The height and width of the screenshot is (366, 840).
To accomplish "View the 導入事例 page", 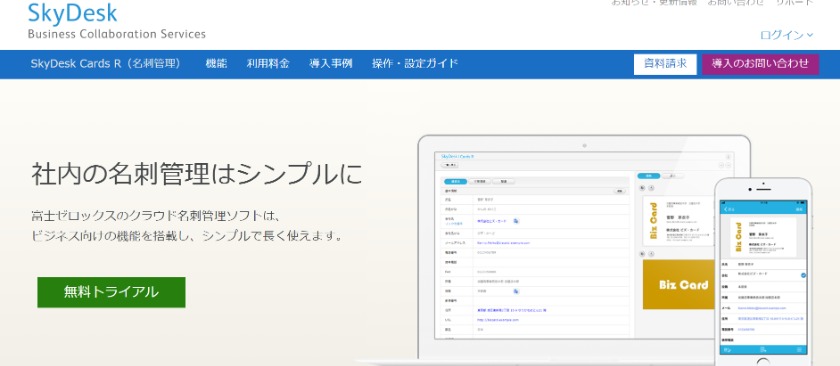I will click(x=331, y=63).
